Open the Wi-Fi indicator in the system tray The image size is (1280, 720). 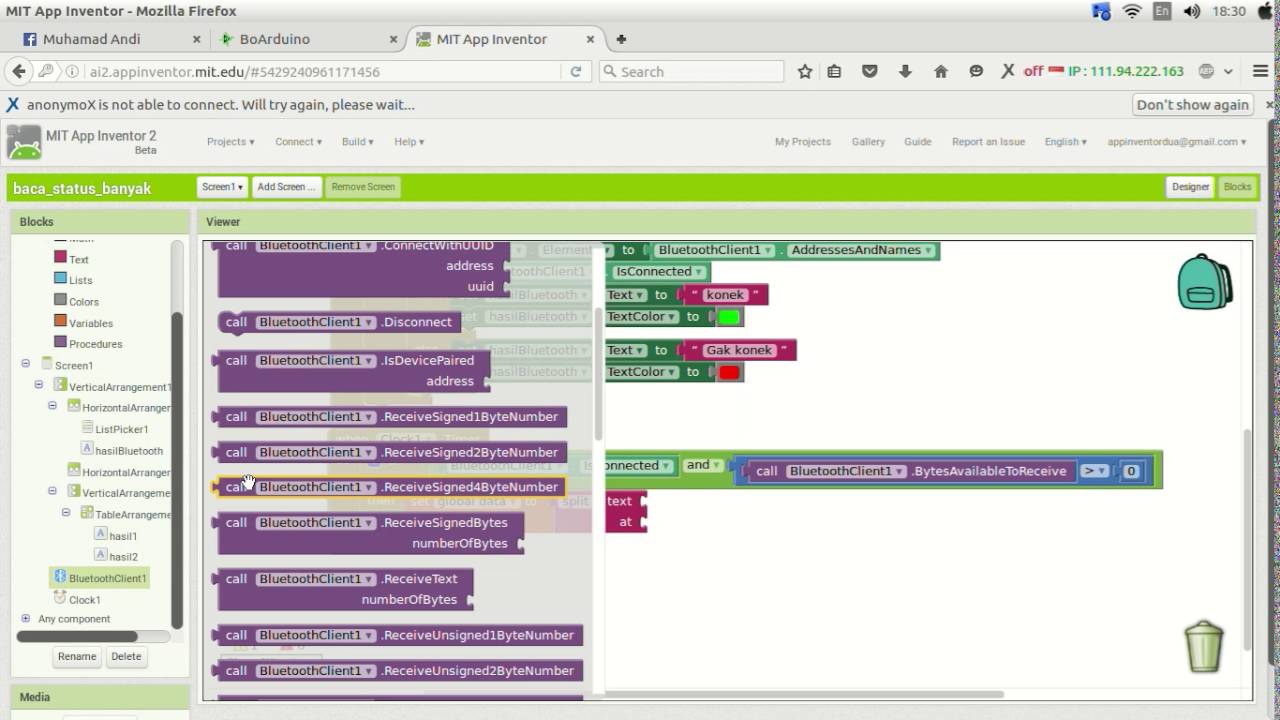(1132, 11)
